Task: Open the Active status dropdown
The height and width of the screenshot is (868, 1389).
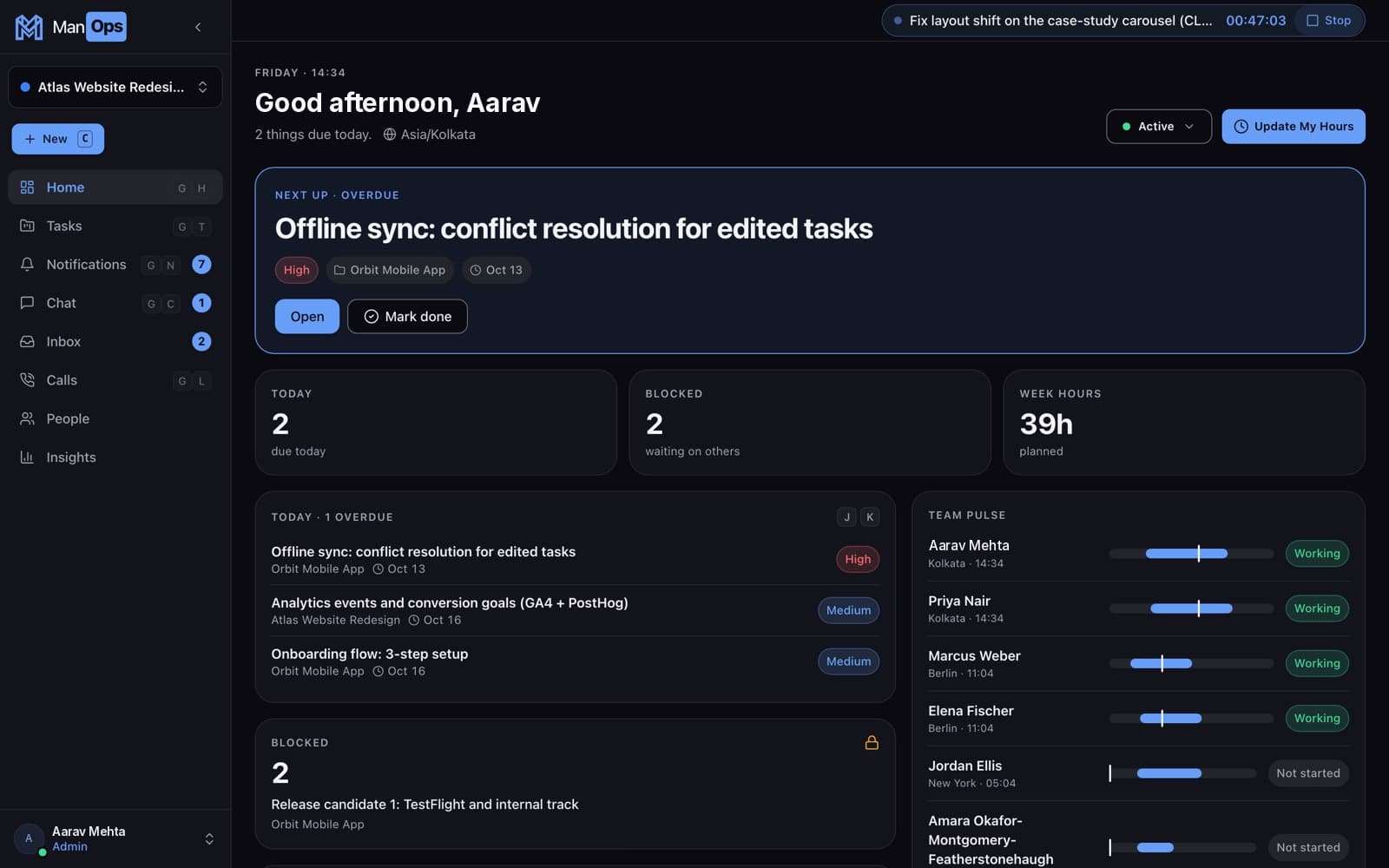Action: point(1159,127)
